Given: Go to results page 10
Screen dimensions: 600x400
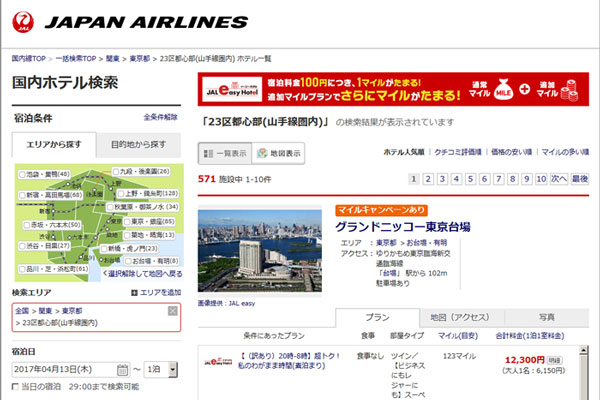Looking at the screenshot, I should tap(541, 179).
